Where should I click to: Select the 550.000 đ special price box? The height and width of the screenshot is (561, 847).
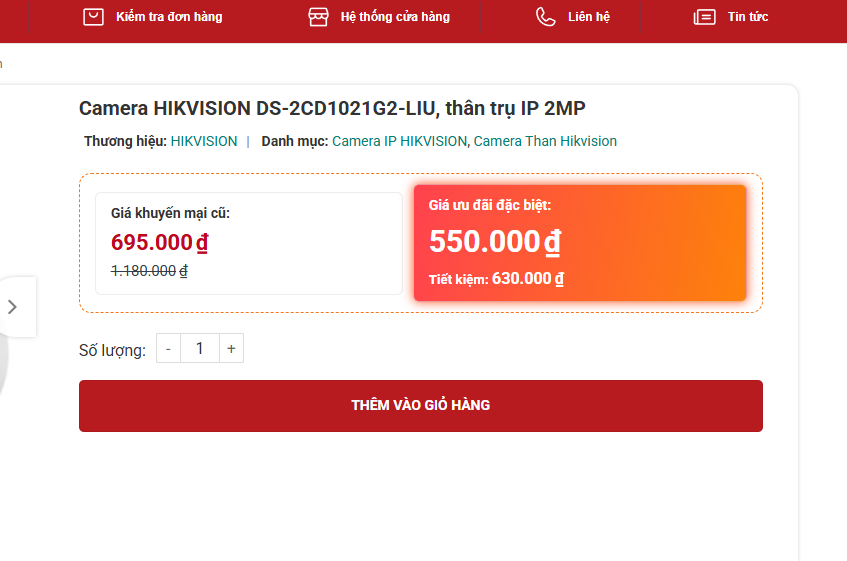580,243
